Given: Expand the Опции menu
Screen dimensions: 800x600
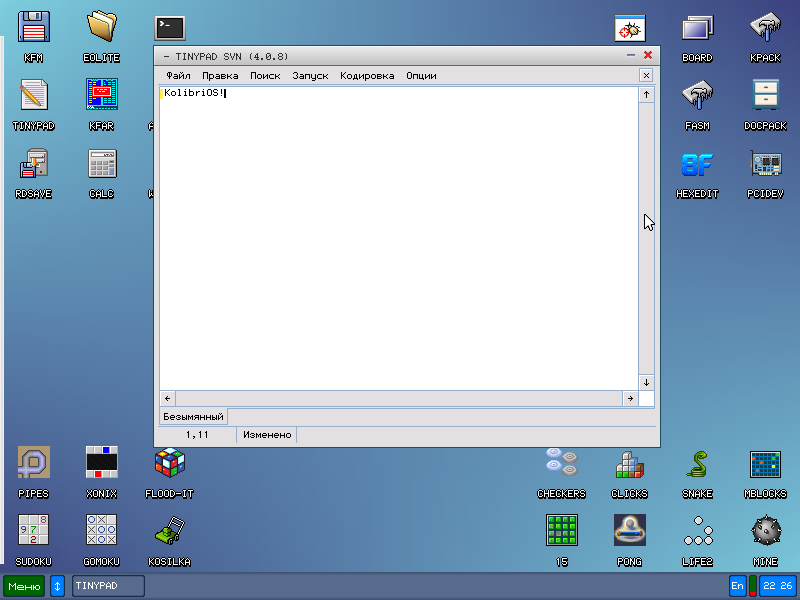Looking at the screenshot, I should pyautogui.click(x=421, y=75).
